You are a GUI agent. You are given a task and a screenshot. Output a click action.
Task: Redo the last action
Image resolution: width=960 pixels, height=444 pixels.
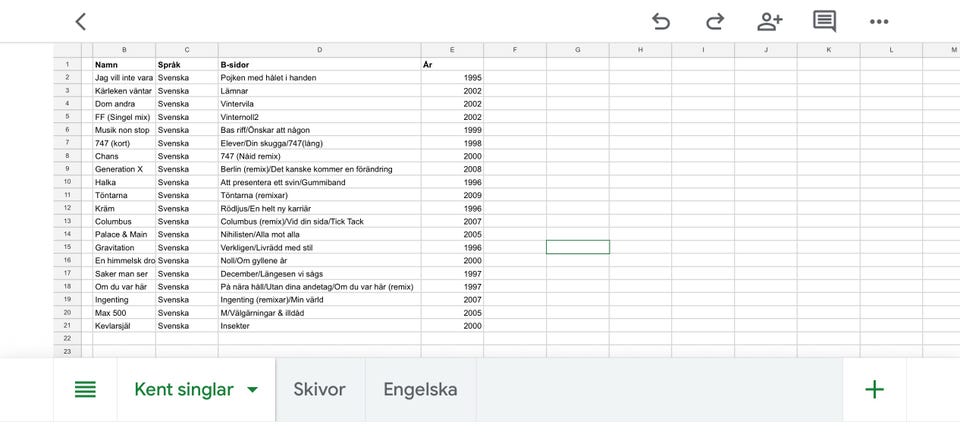pos(715,21)
